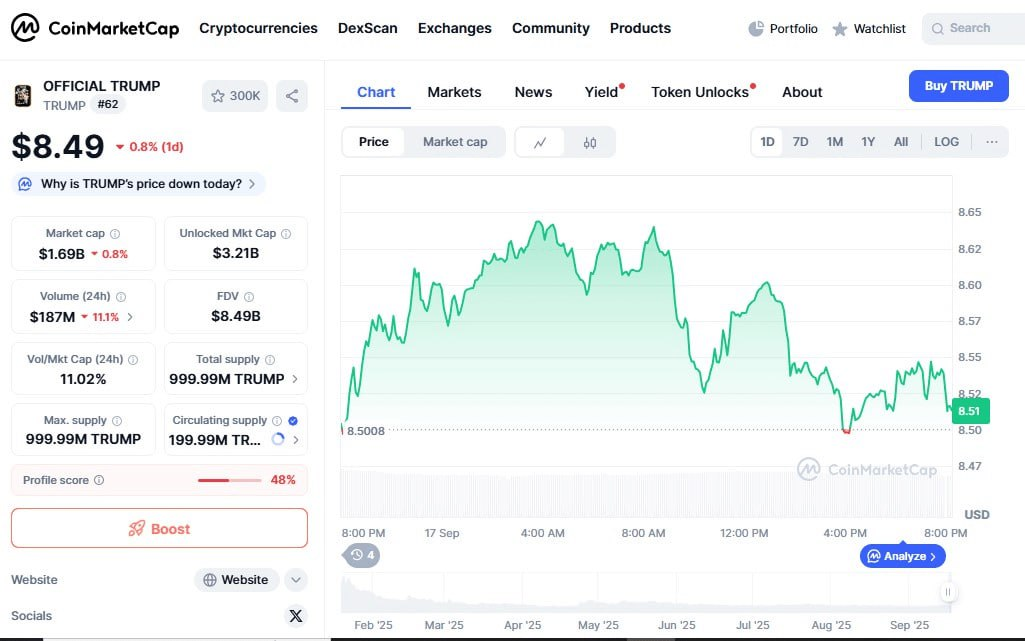This screenshot has height=641, width=1025.
Task: Click the Portfolio pie icon
Action: pos(756,29)
